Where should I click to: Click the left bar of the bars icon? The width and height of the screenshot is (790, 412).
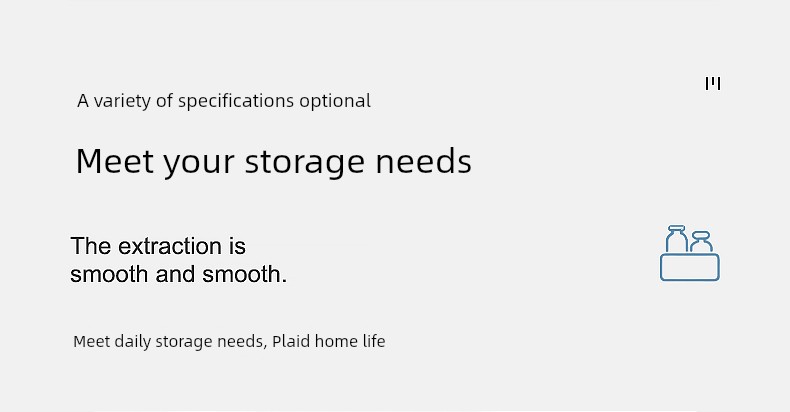707,84
